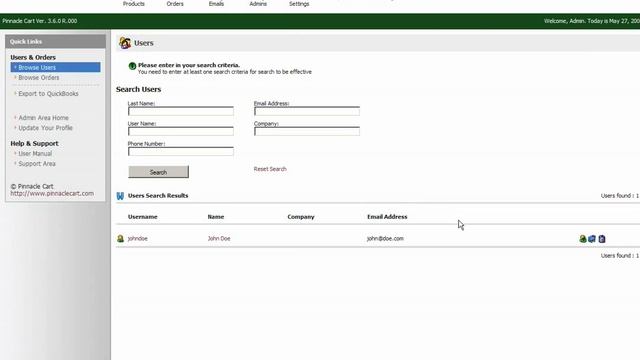
Task: Click the john@doe.com email cell
Action: 385,238
